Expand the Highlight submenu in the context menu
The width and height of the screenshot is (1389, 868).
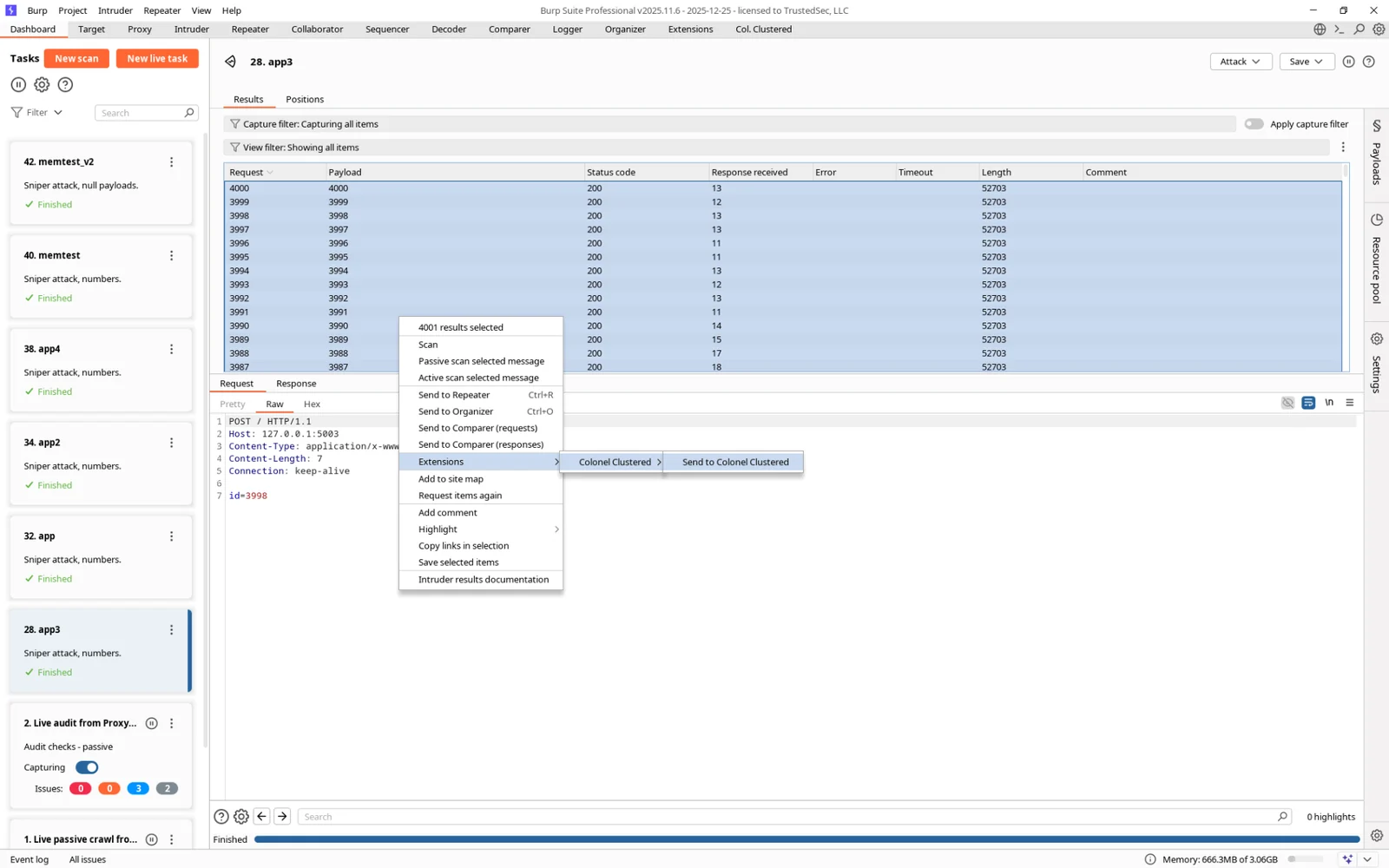(480, 529)
